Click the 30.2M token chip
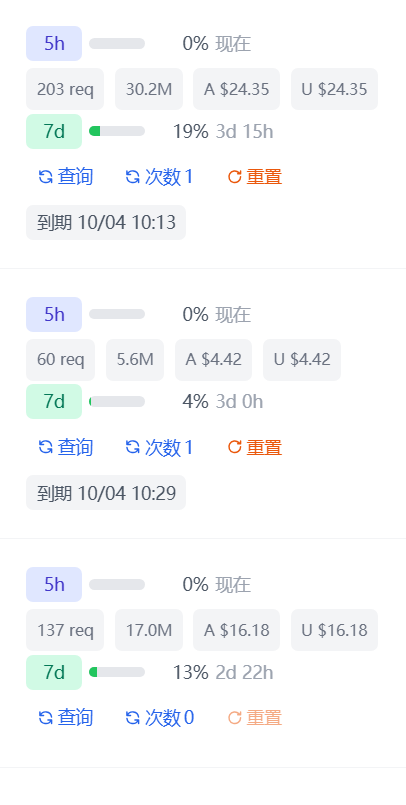The image size is (406, 805). (149, 89)
